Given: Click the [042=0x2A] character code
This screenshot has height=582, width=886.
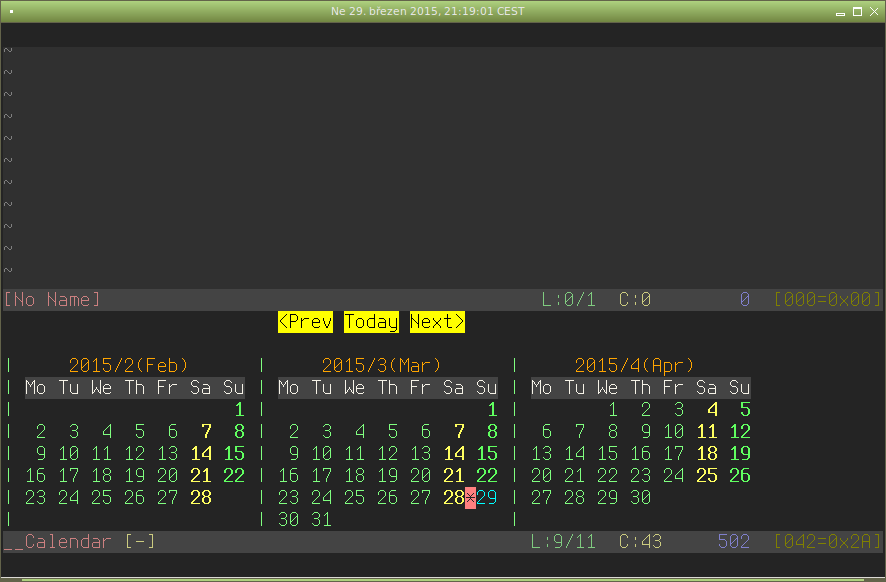Looking at the screenshot, I should coord(827,542).
